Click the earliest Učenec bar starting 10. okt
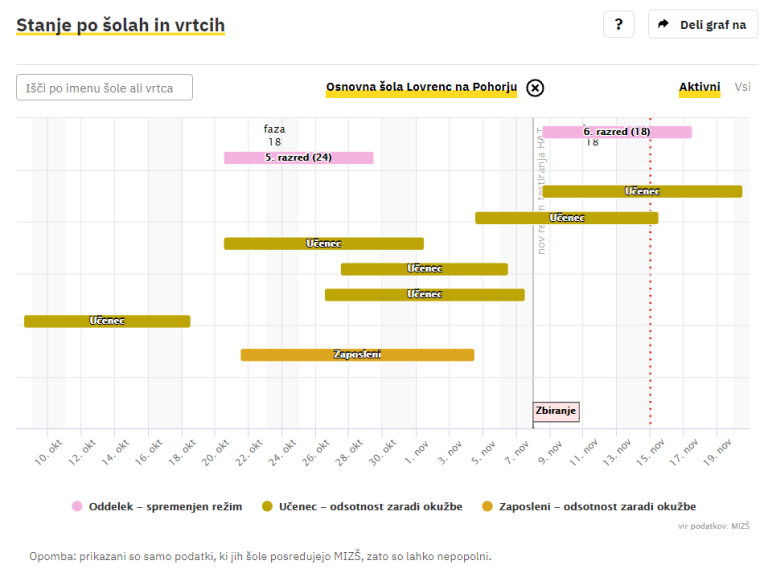Screen dimensions: 768x585 106,321
